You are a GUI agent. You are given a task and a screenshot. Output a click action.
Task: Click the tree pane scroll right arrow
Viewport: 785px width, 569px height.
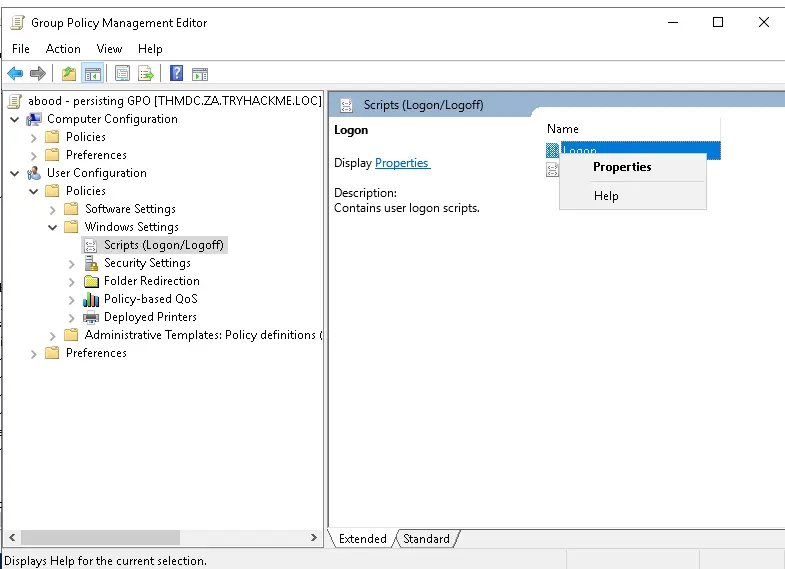(314, 537)
